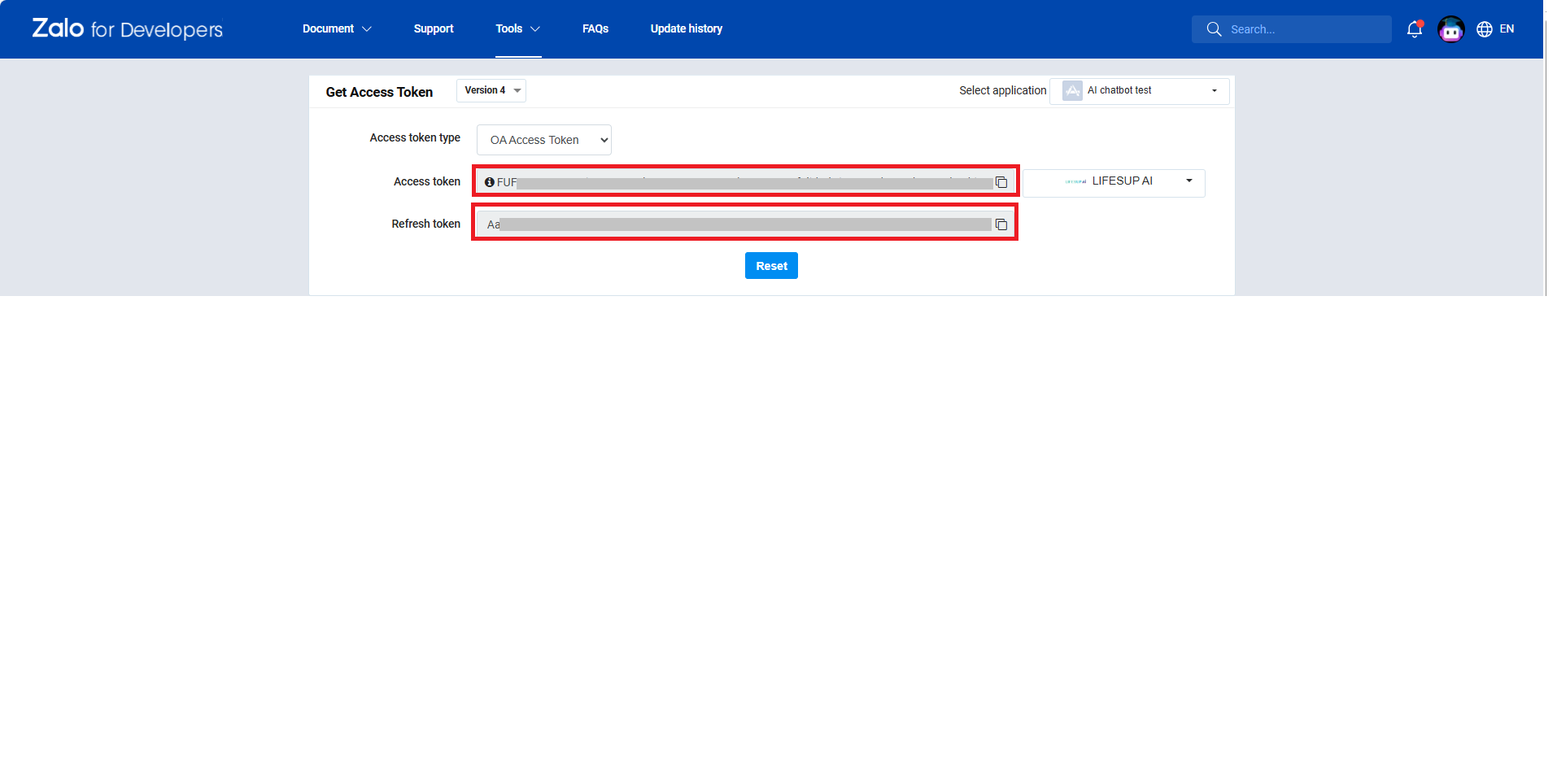Open the Document menu
This screenshot has width=1557, height=784.
337,28
